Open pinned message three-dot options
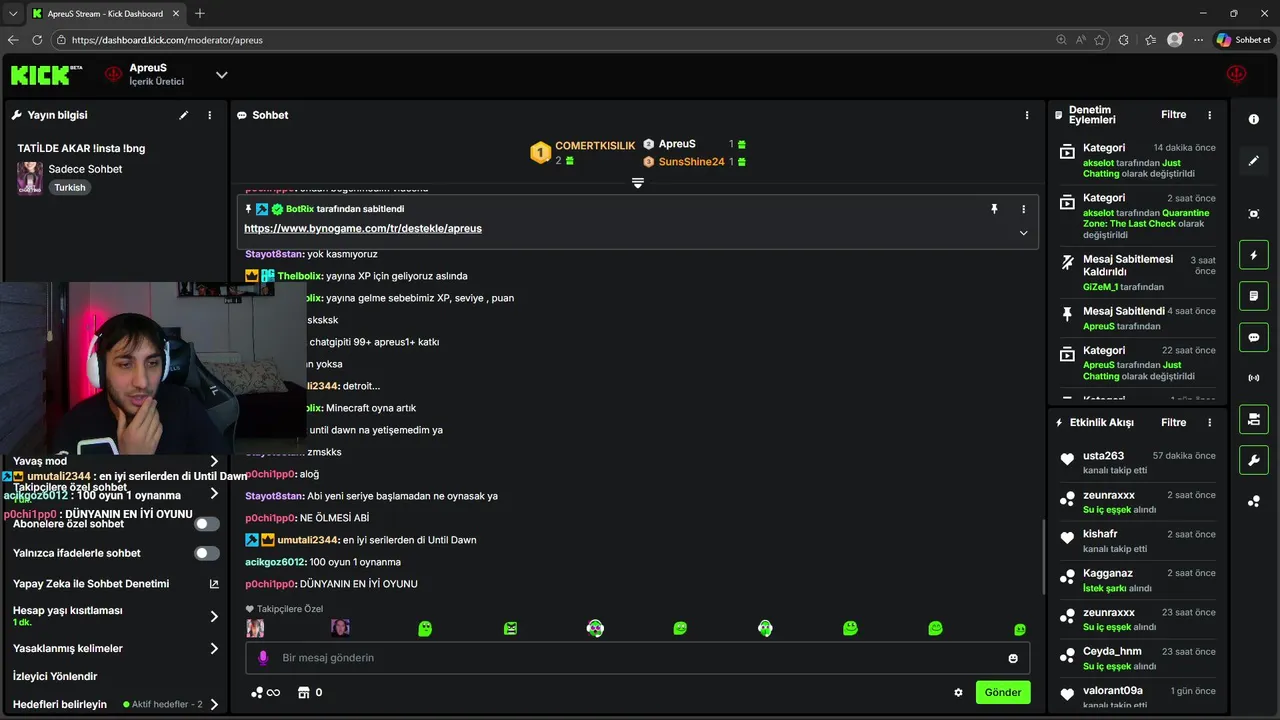 (x=1023, y=209)
